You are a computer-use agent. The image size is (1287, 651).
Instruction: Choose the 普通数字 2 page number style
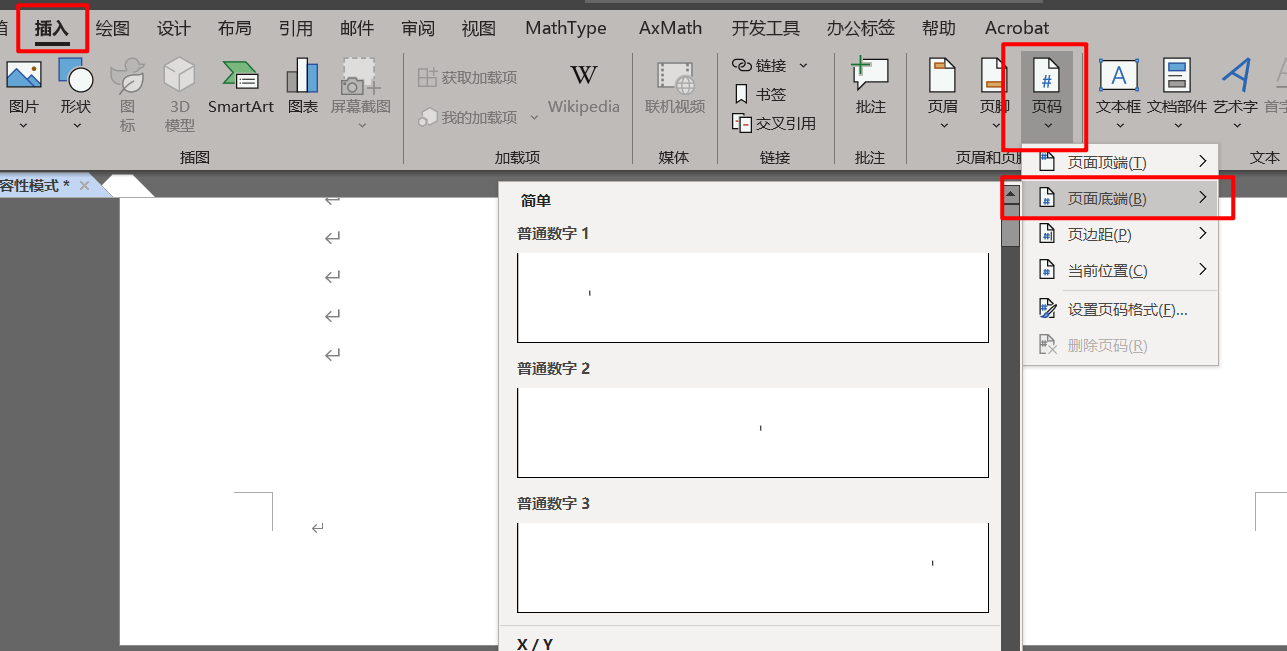click(x=753, y=432)
